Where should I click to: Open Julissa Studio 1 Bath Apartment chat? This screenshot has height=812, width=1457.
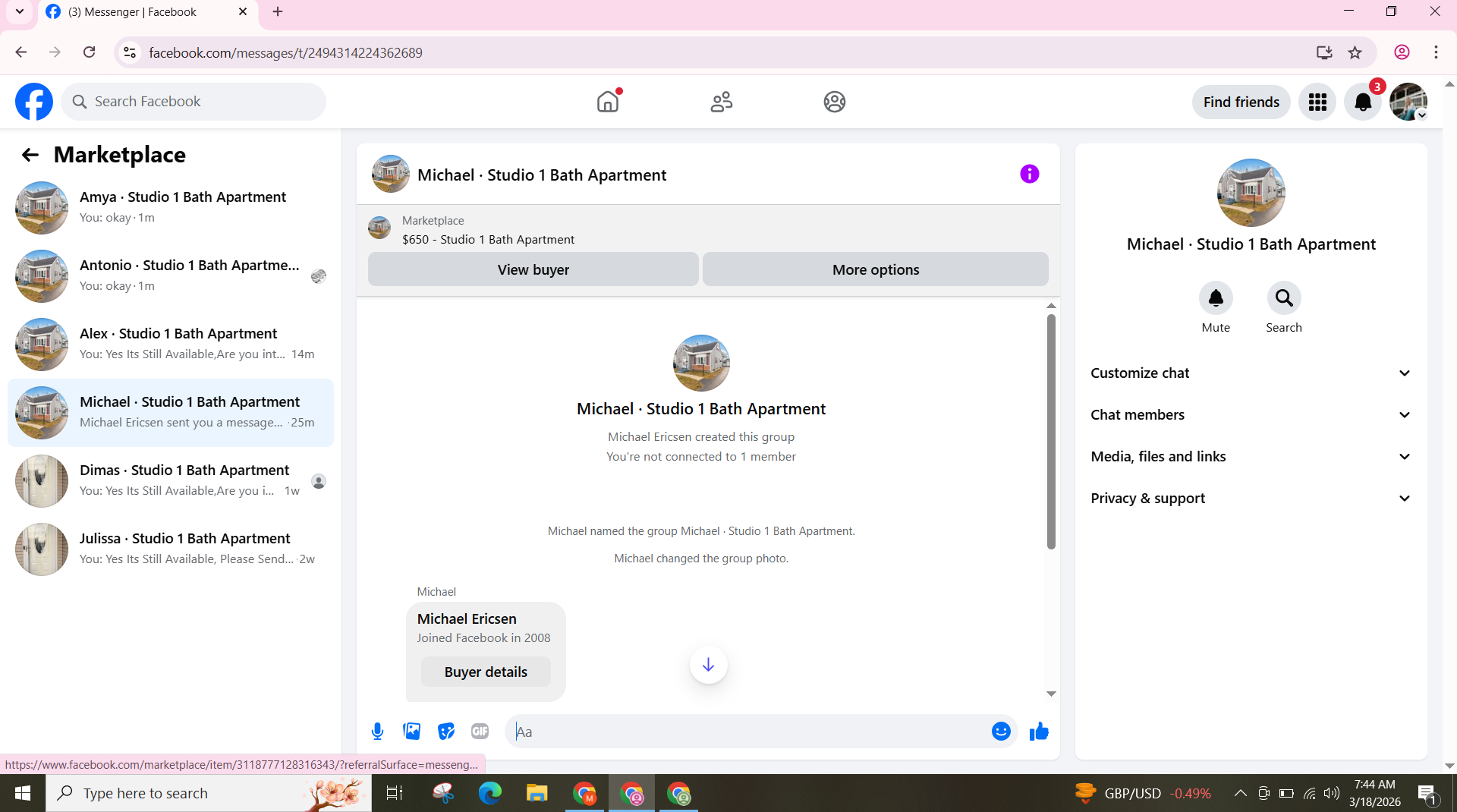171,549
